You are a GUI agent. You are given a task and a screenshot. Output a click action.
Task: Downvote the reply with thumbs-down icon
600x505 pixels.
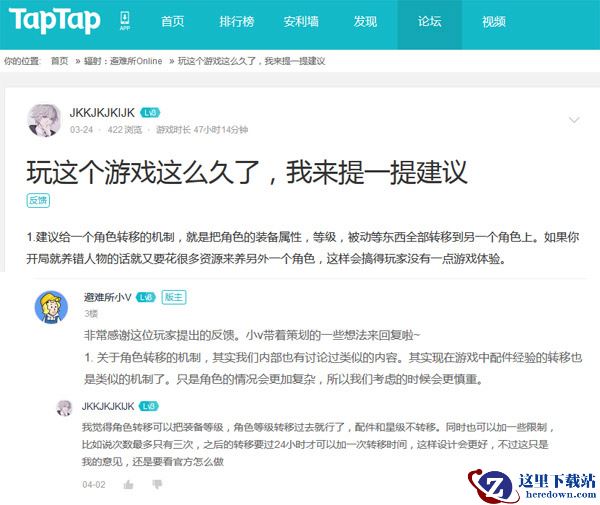[x=157, y=485]
